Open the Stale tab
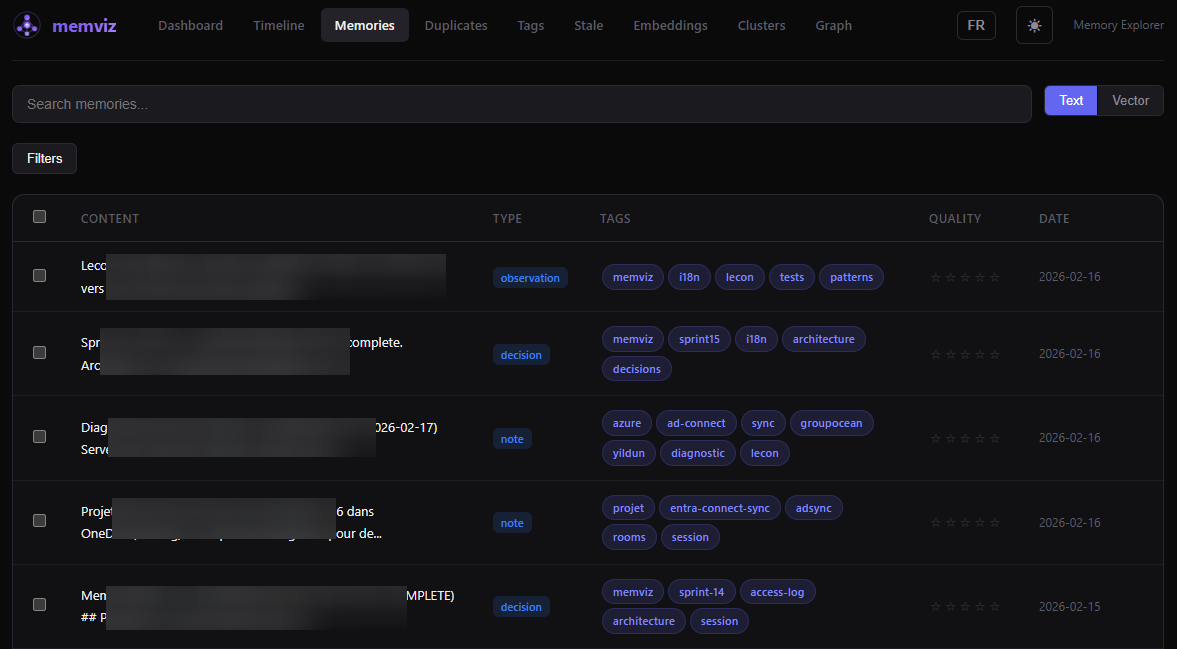The width and height of the screenshot is (1177, 649). pos(588,26)
